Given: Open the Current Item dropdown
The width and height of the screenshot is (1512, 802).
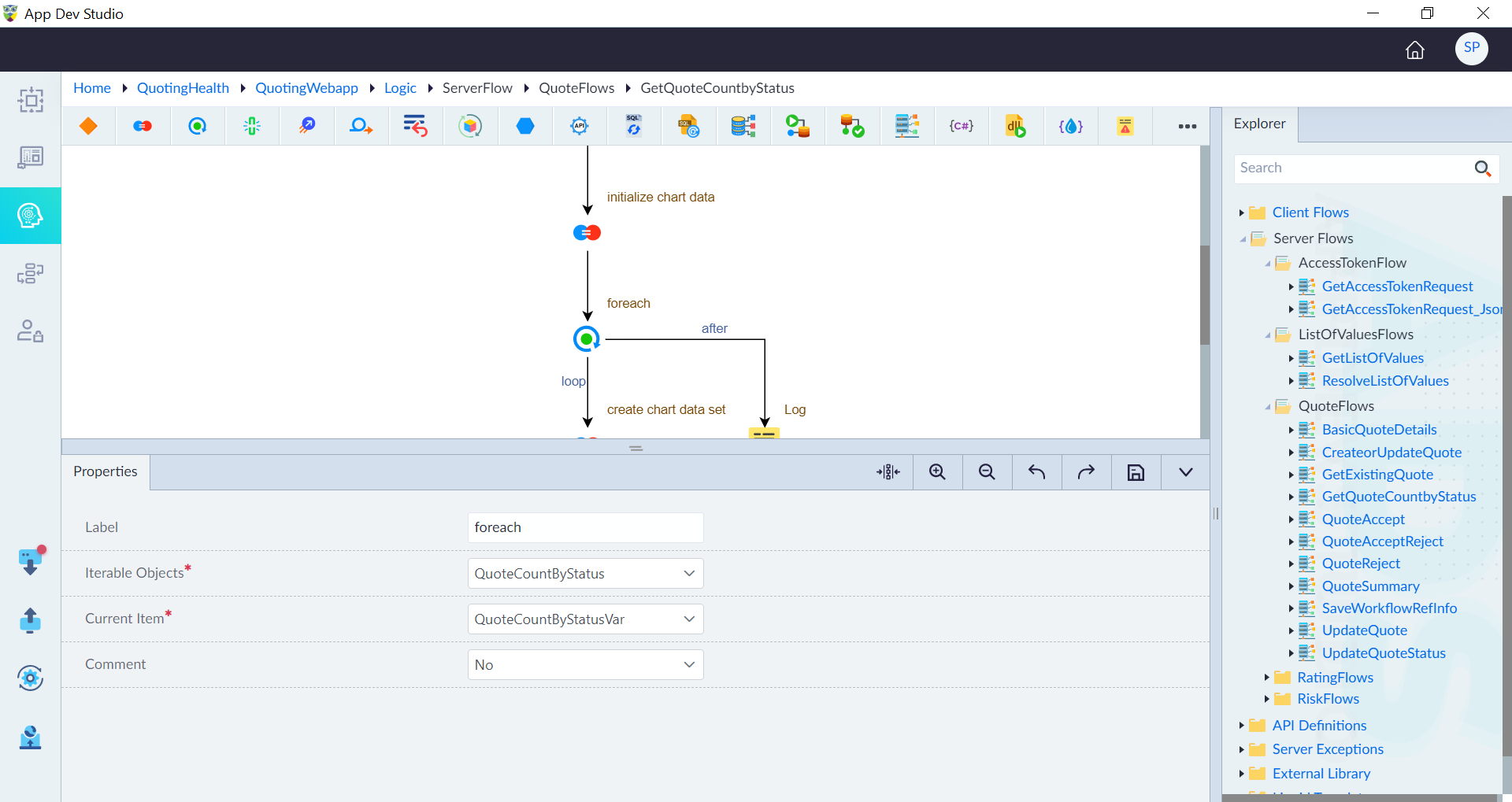Looking at the screenshot, I should (585, 619).
